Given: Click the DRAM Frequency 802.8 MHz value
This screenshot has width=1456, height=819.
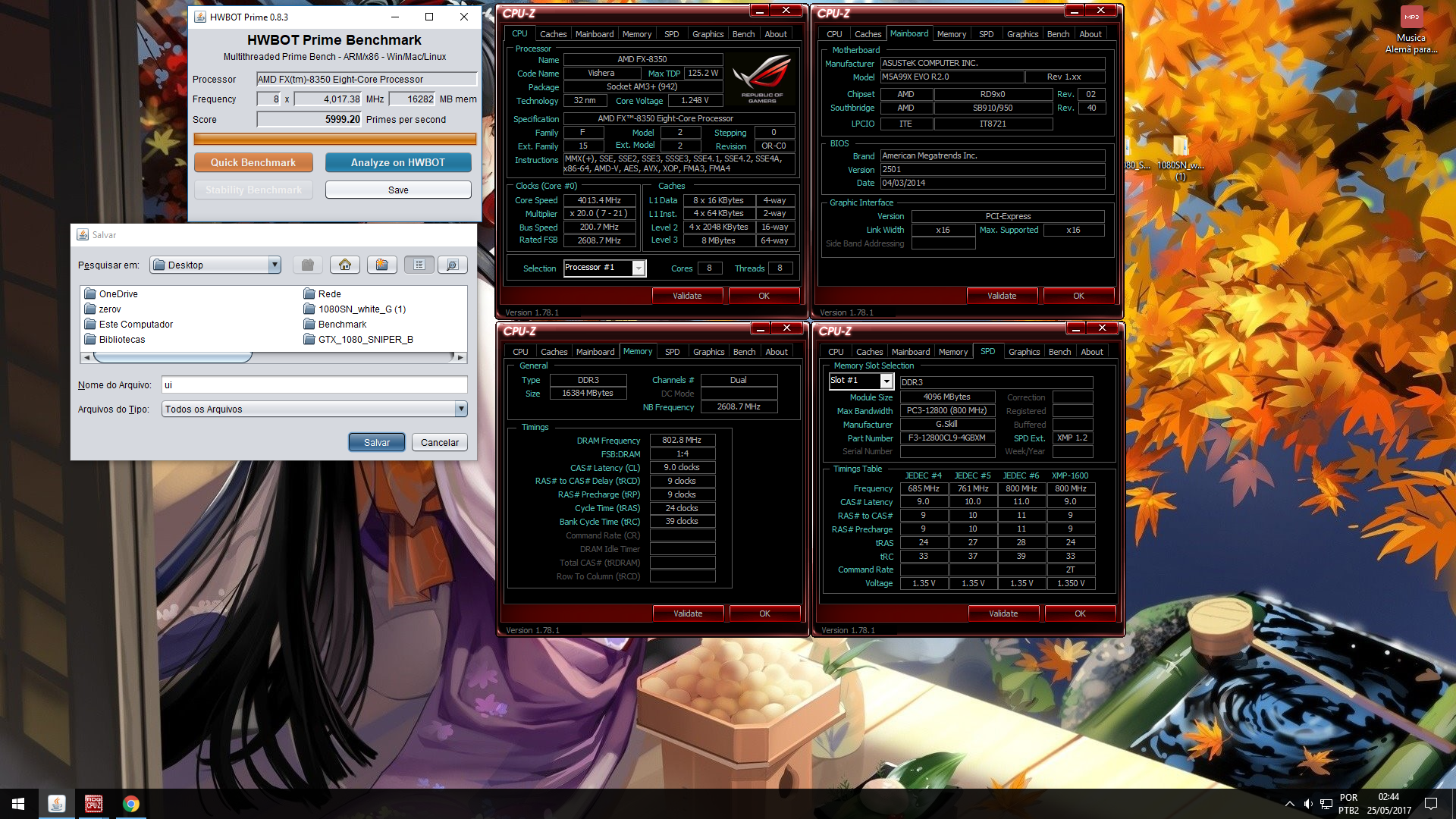Looking at the screenshot, I should pos(681,440).
